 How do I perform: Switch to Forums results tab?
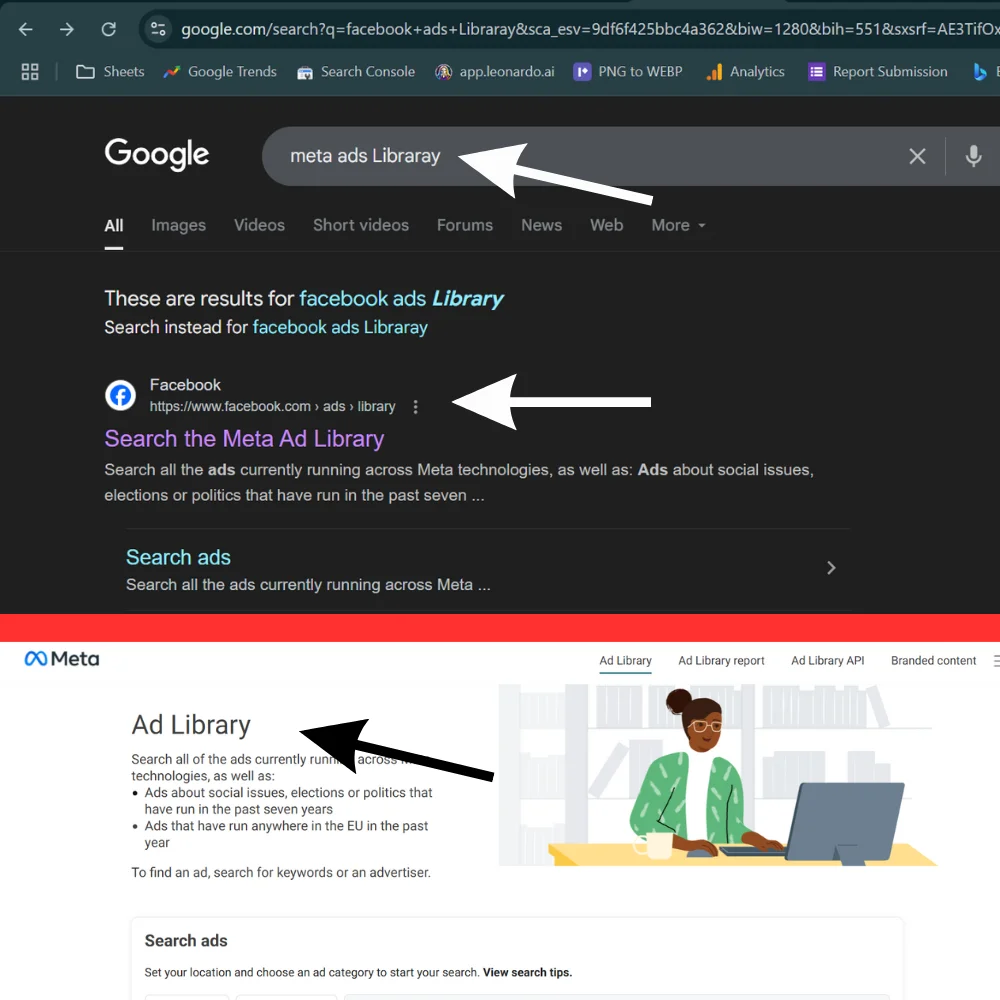point(465,226)
